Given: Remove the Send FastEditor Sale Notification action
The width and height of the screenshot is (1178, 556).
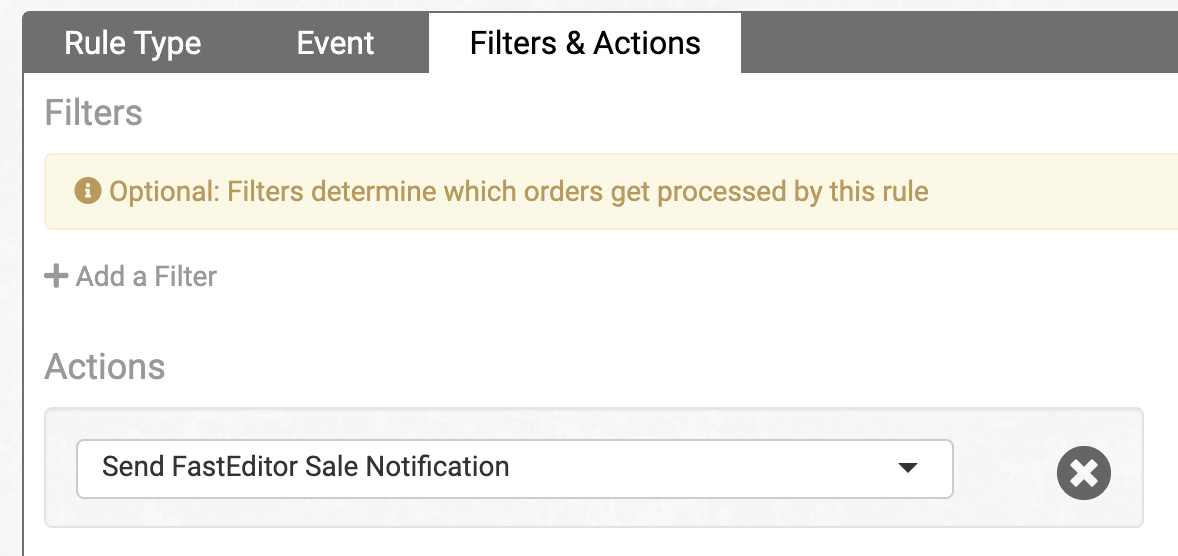Looking at the screenshot, I should [1084, 471].
